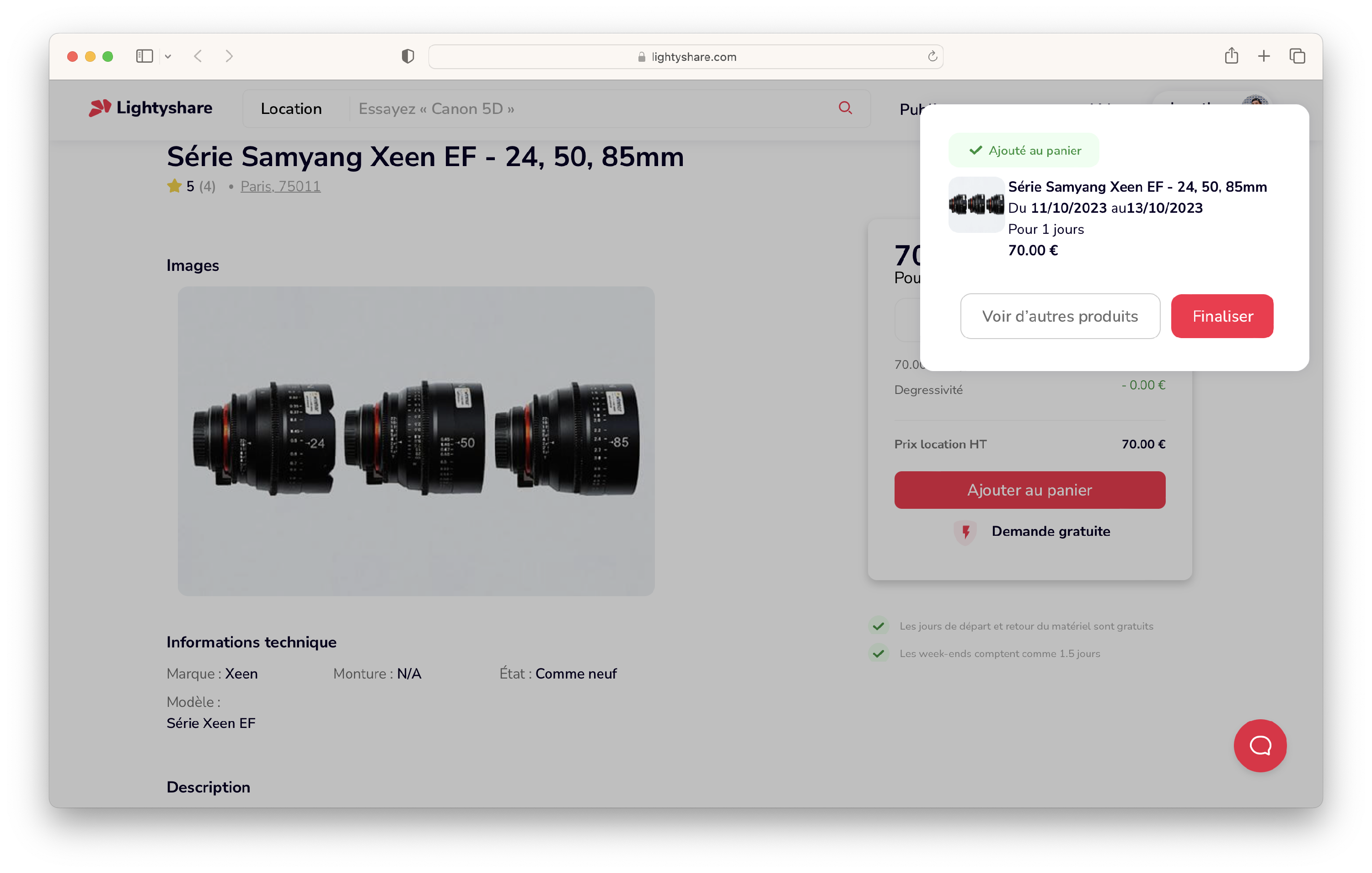Reload the page with the refresh icon
Image resolution: width=1372 pixels, height=873 pixels.
click(x=932, y=56)
